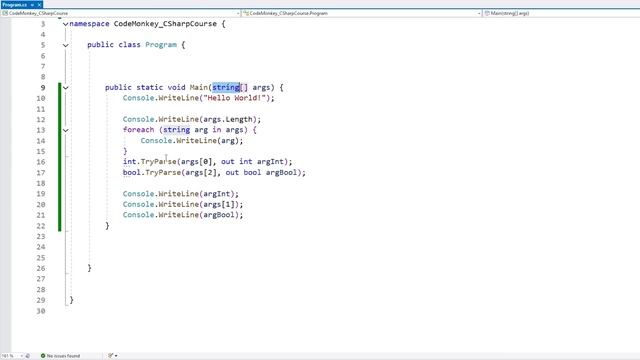Collapse the Program class on line 5
This screenshot has height=360, width=640.
tap(65, 45)
